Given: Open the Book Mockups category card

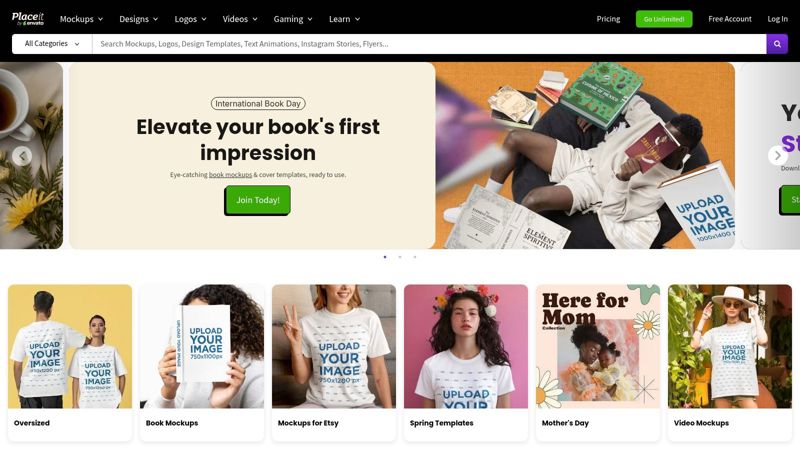Looking at the screenshot, I should pyautogui.click(x=202, y=362).
